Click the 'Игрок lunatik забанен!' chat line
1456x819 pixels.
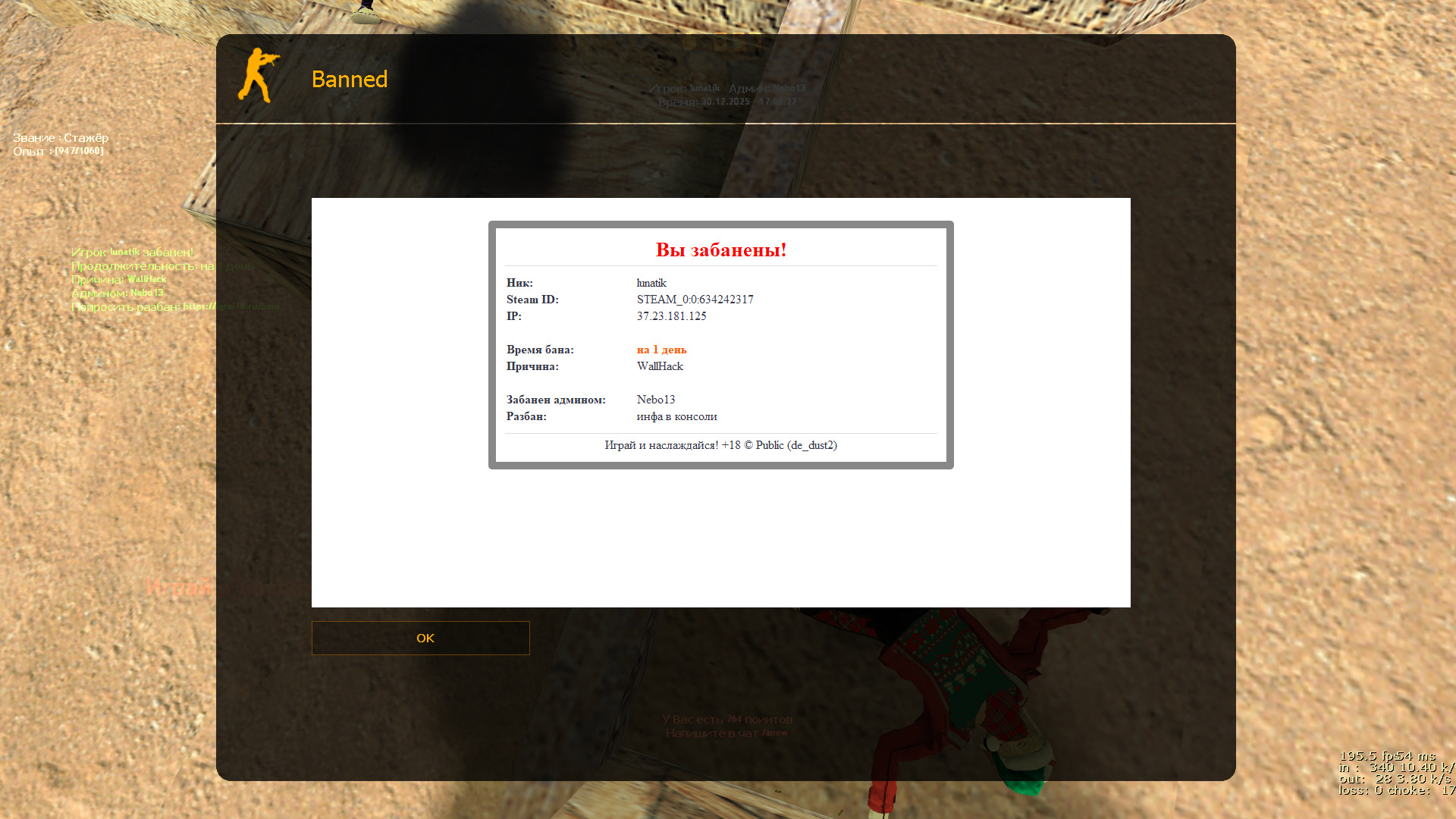click(132, 252)
